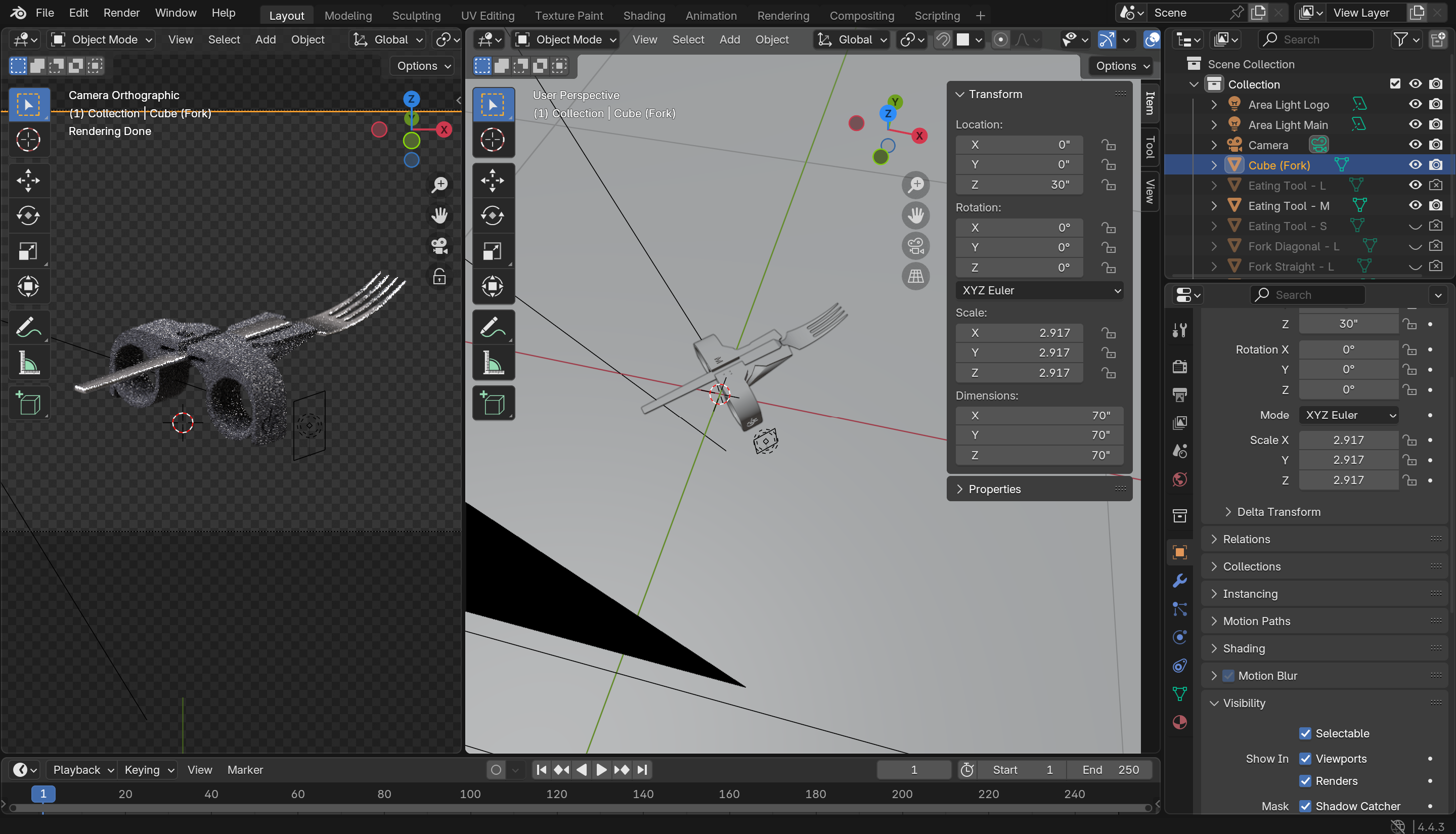The width and height of the screenshot is (1456, 834).
Task: Select the Move tool in right viewport
Action: coord(493,181)
